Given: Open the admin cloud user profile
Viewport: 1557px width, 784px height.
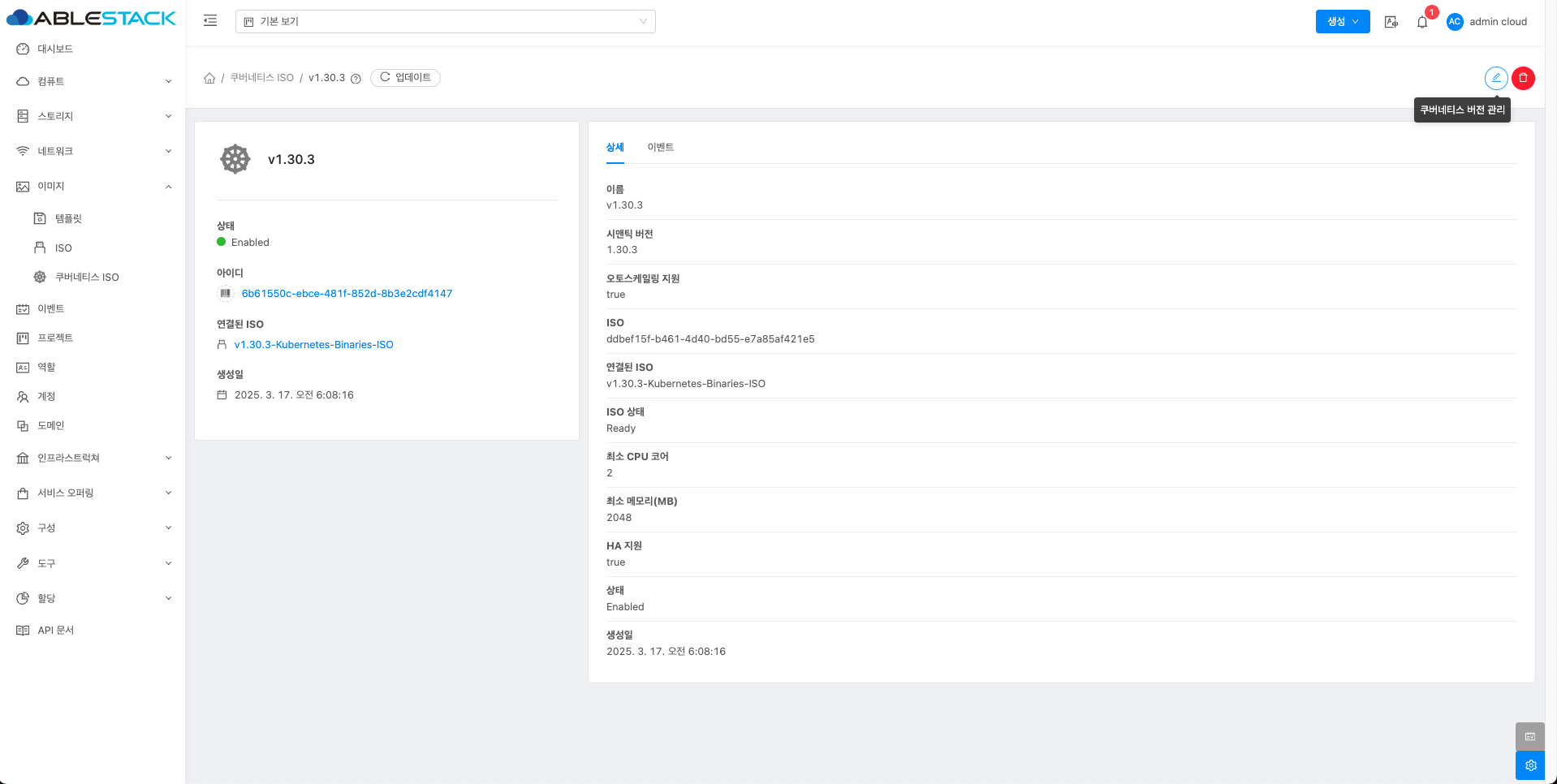Looking at the screenshot, I should 1486,22.
